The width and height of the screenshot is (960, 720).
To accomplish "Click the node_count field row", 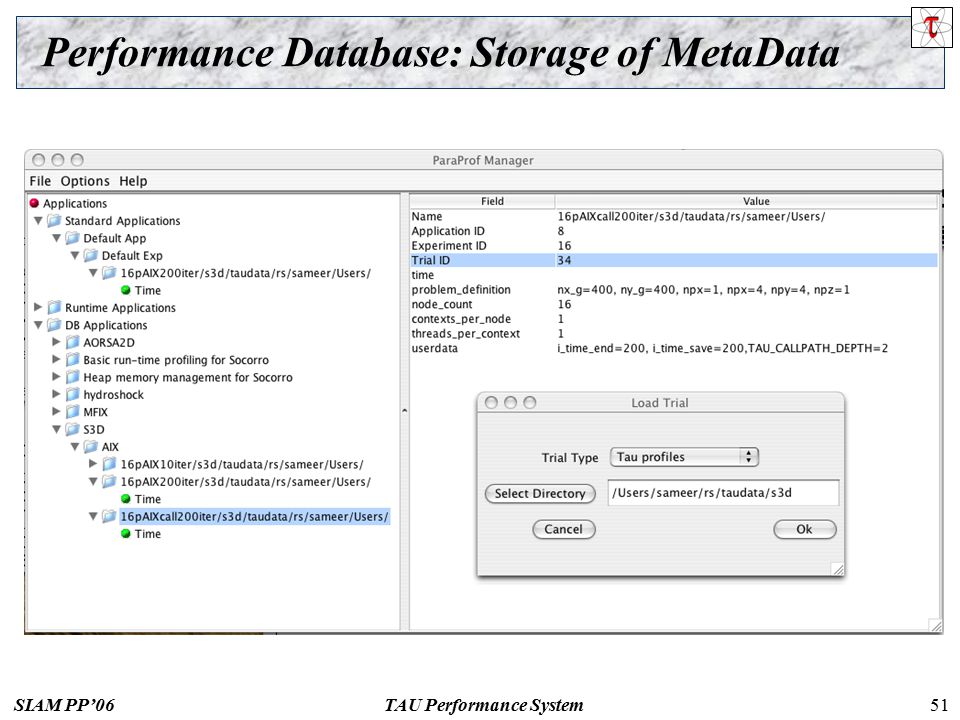I will coord(673,304).
